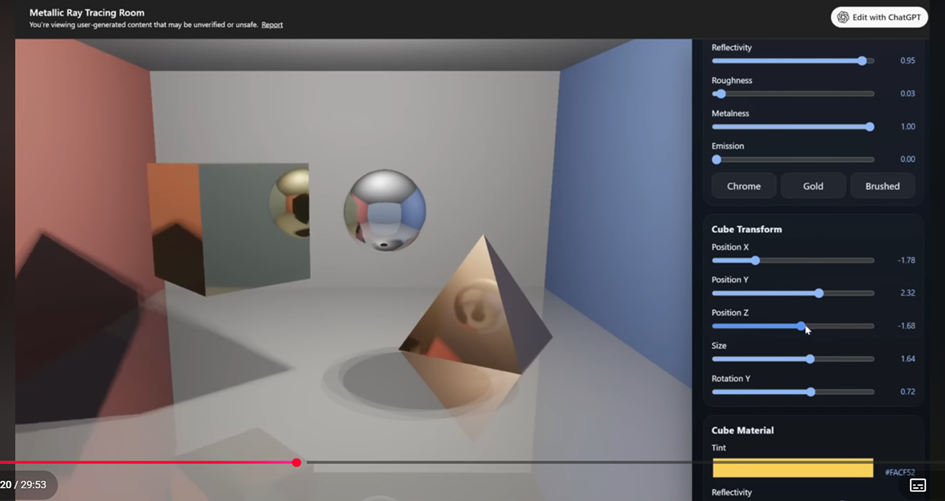The width and height of the screenshot is (945, 501).
Task: Click the unplayed part of the video progress bar
Action: tap(600, 462)
